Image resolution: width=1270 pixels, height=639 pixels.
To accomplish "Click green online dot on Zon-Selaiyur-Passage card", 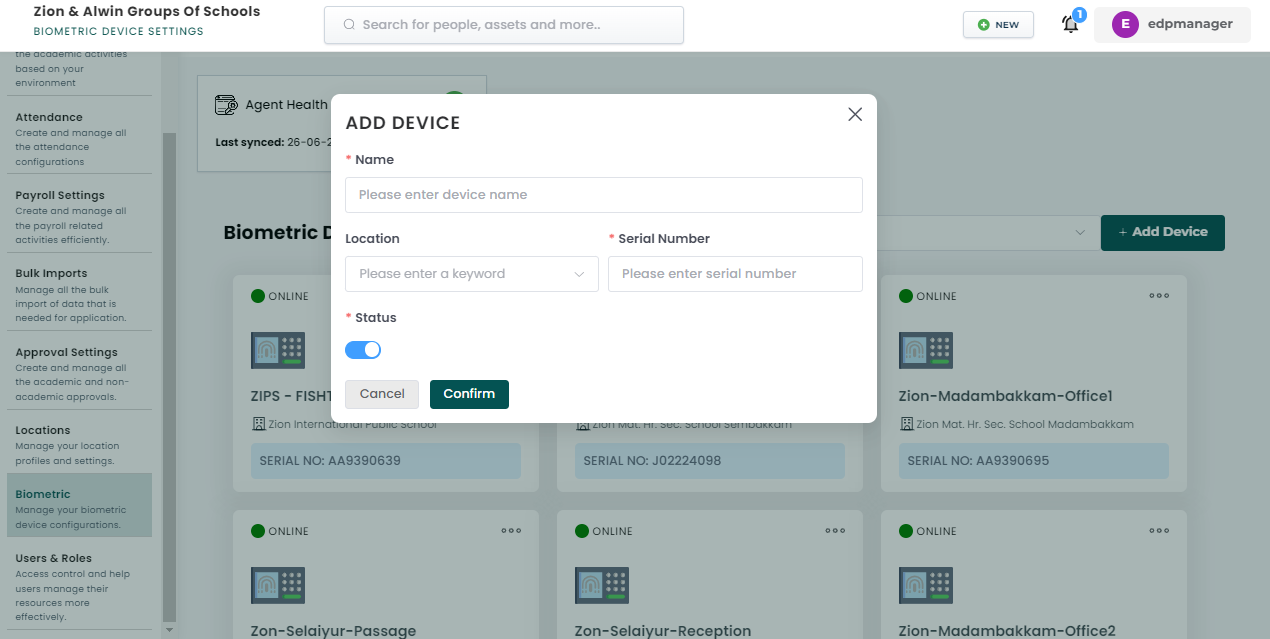I will (x=258, y=531).
